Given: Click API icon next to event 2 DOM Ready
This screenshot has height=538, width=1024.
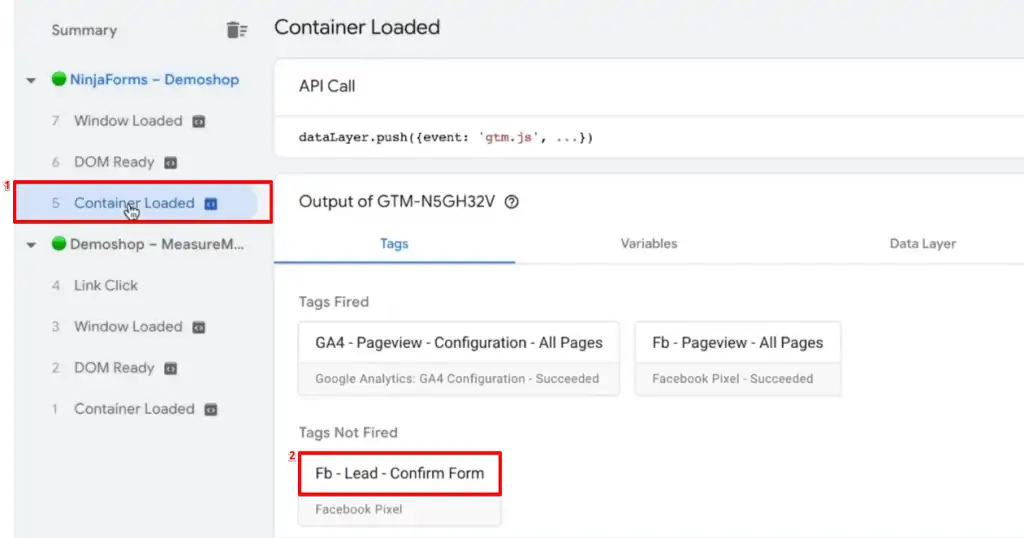Looking at the screenshot, I should coord(170,368).
